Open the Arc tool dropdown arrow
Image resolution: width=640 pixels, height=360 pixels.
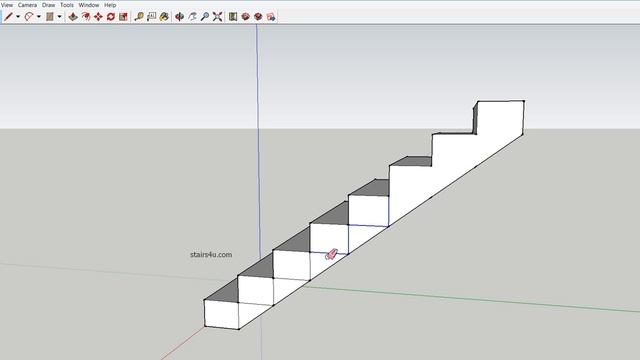pos(39,17)
